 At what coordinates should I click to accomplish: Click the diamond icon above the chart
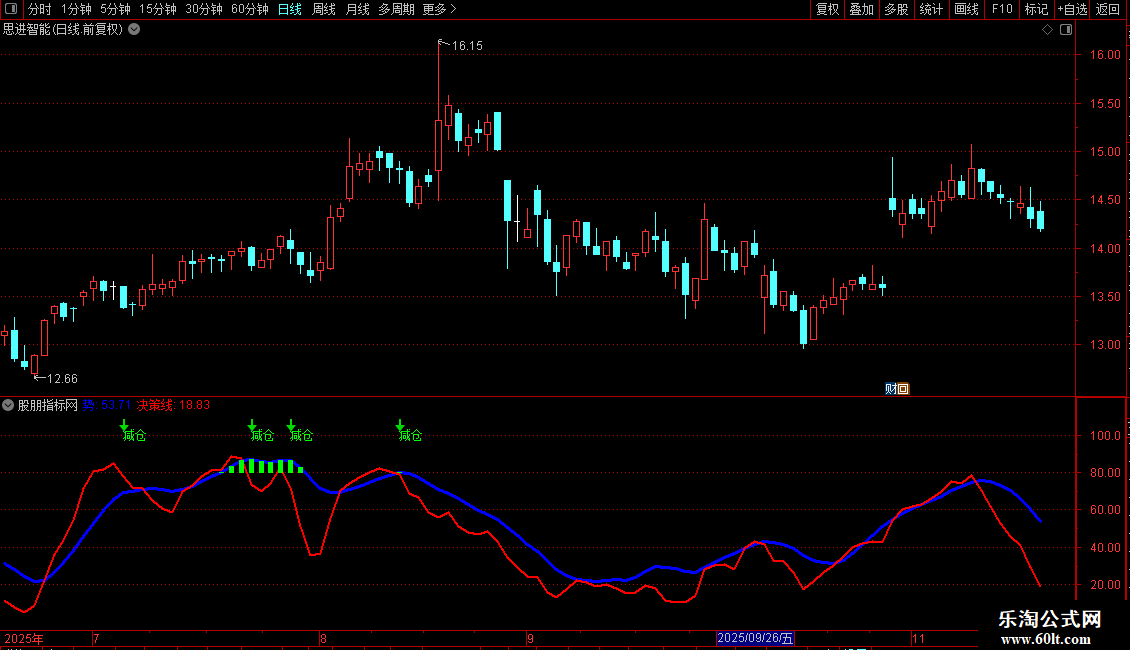pos(1048,30)
